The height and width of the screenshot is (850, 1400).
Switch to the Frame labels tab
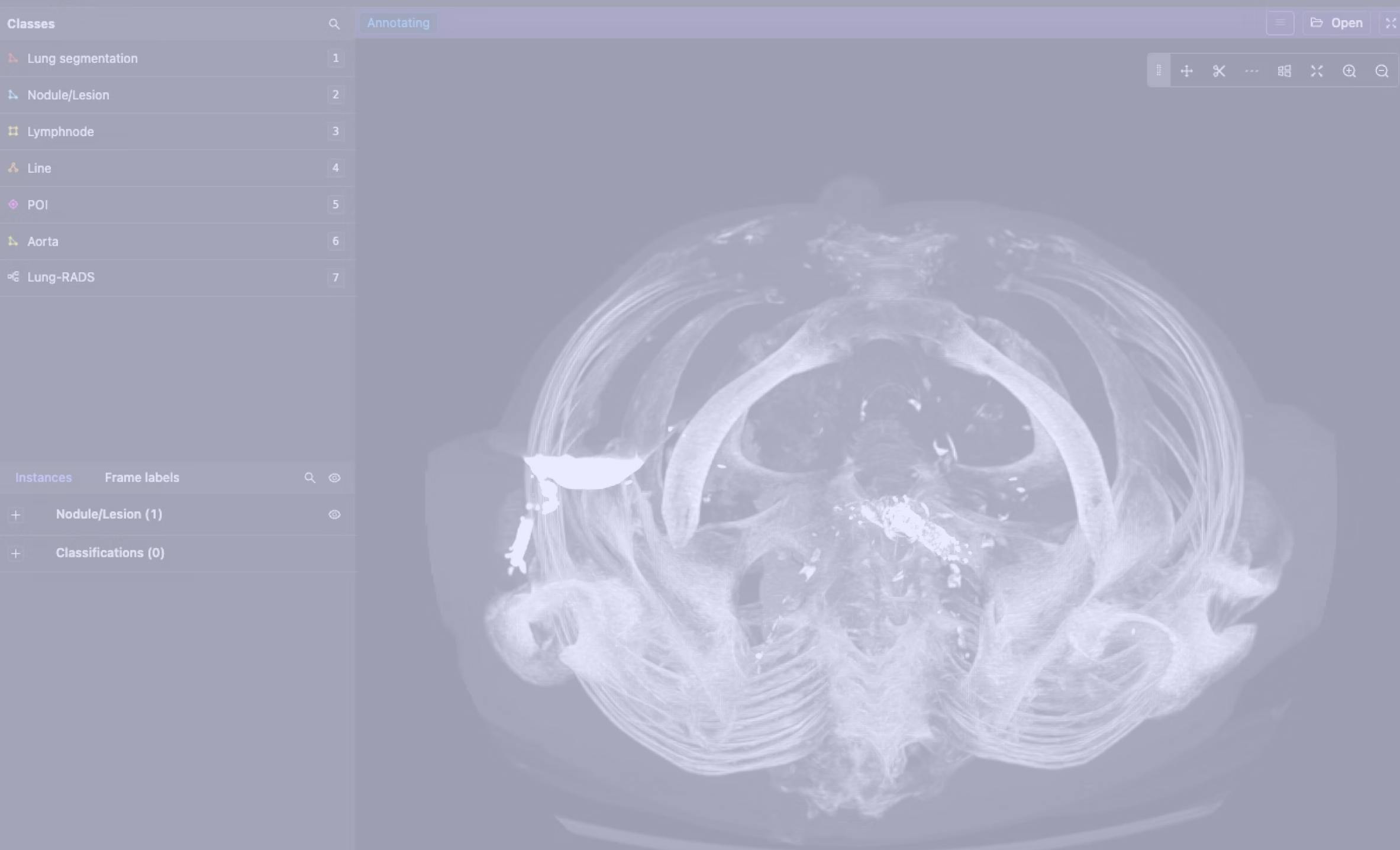click(142, 478)
